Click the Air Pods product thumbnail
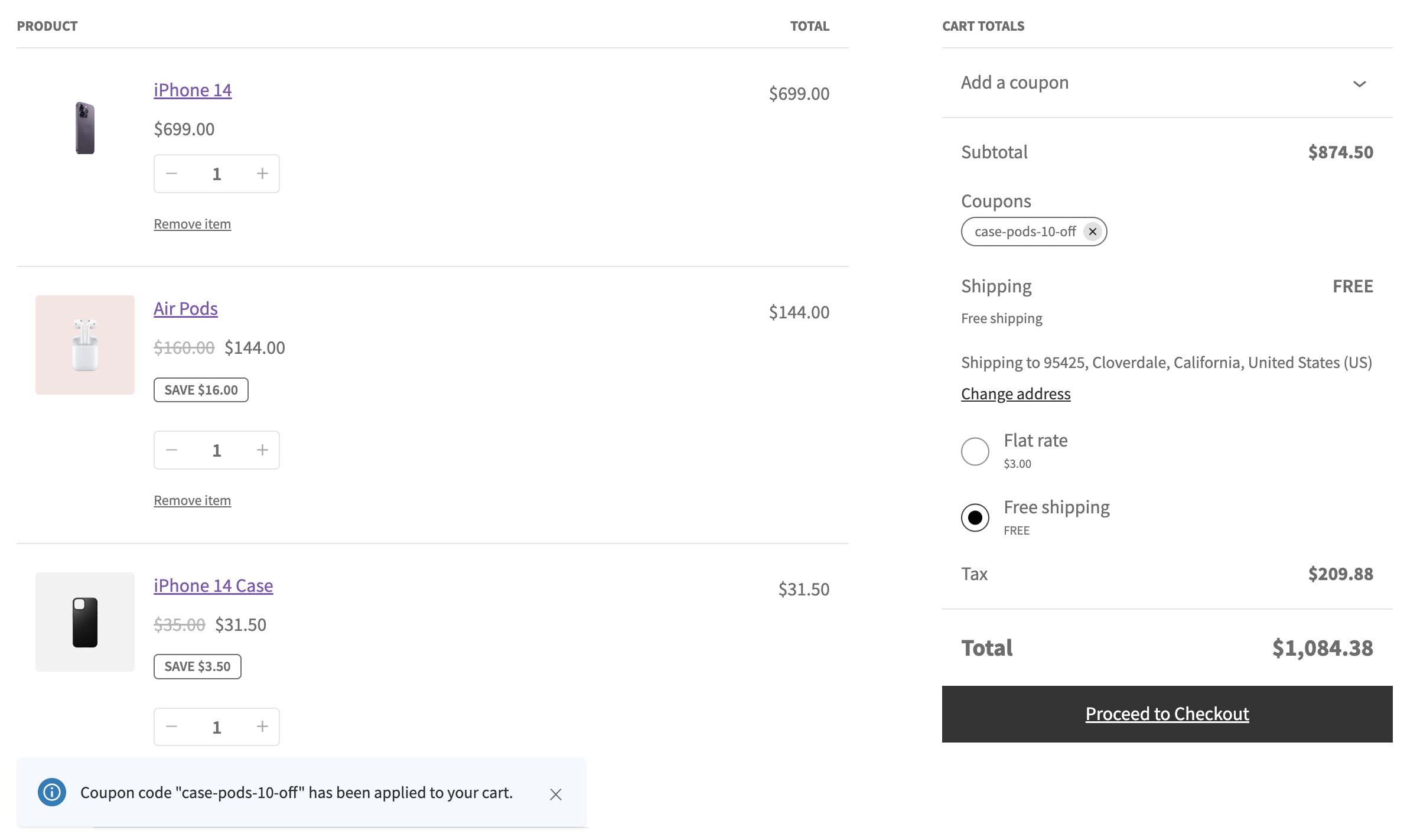This screenshot has width=1407, height=840. tap(85, 344)
